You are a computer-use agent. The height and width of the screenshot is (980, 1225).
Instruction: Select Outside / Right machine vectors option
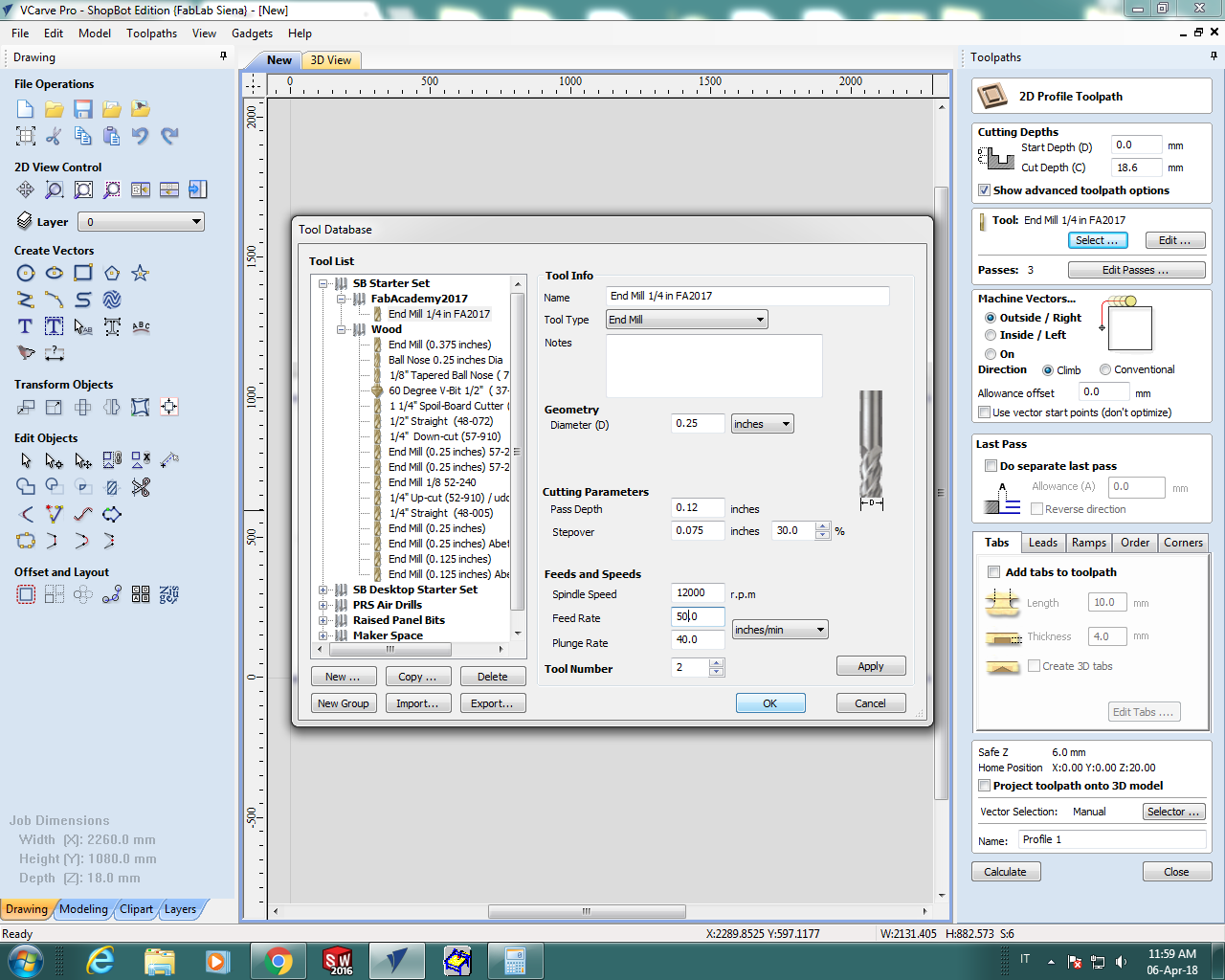(991, 318)
